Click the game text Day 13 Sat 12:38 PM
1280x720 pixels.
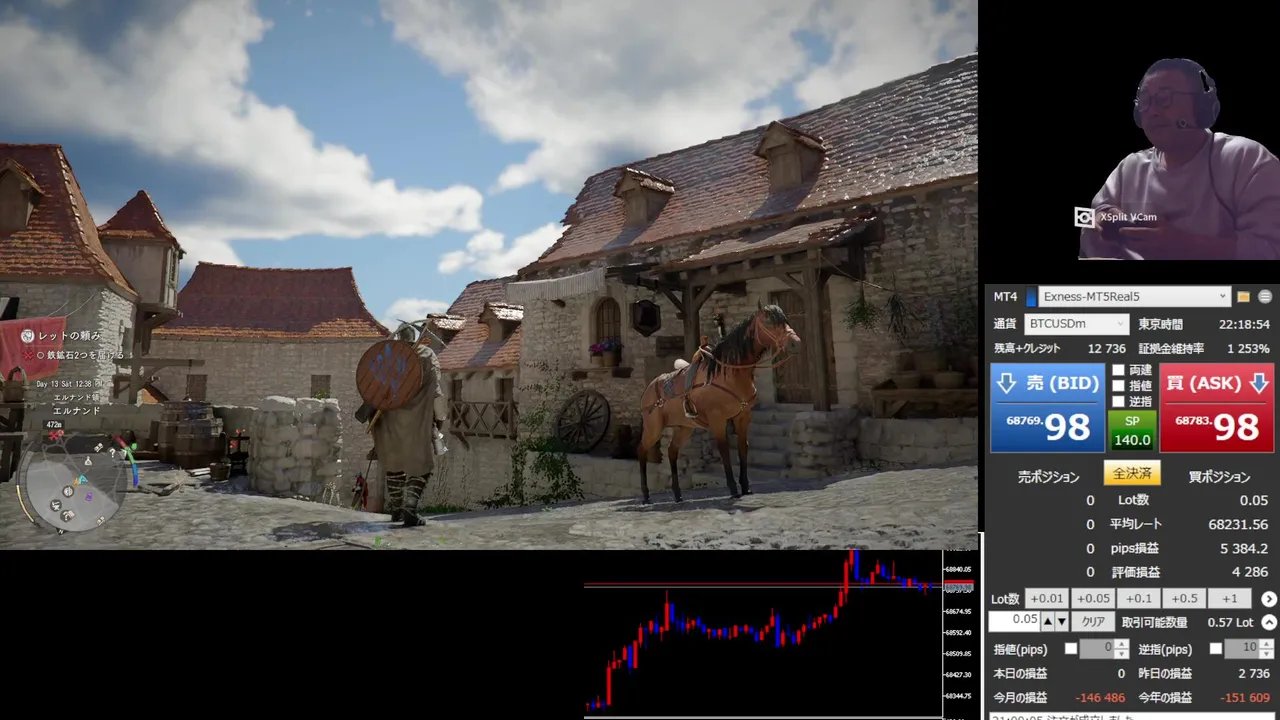[x=70, y=384]
